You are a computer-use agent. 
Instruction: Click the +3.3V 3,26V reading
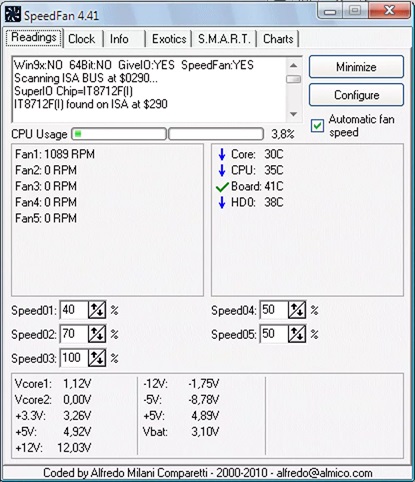[53, 416]
